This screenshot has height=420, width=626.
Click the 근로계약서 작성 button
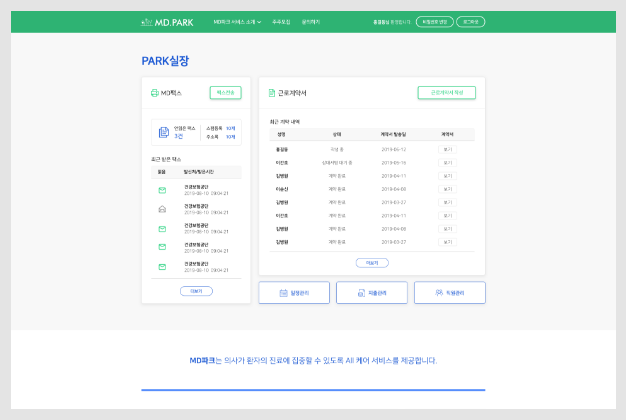446,93
